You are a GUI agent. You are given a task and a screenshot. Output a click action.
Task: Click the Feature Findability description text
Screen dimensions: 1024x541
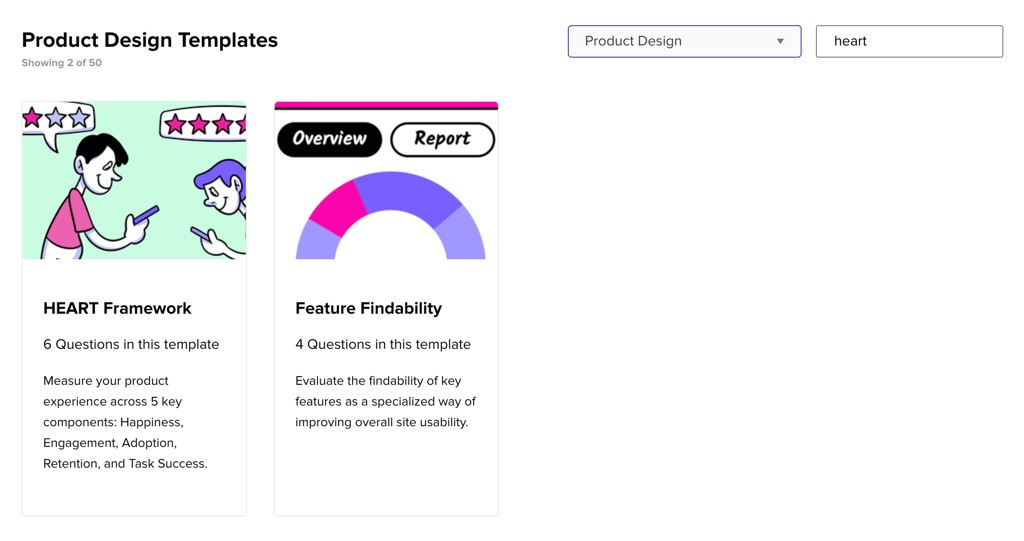385,401
